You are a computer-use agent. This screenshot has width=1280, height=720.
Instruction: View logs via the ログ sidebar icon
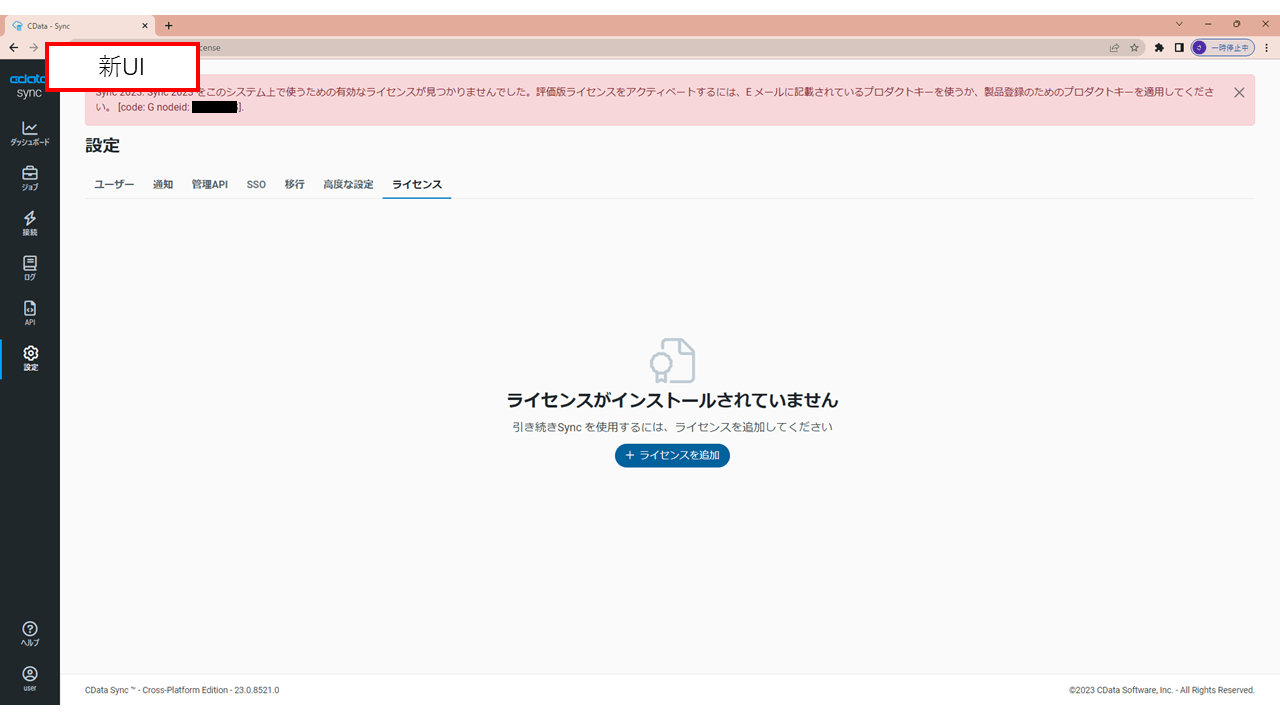click(30, 268)
